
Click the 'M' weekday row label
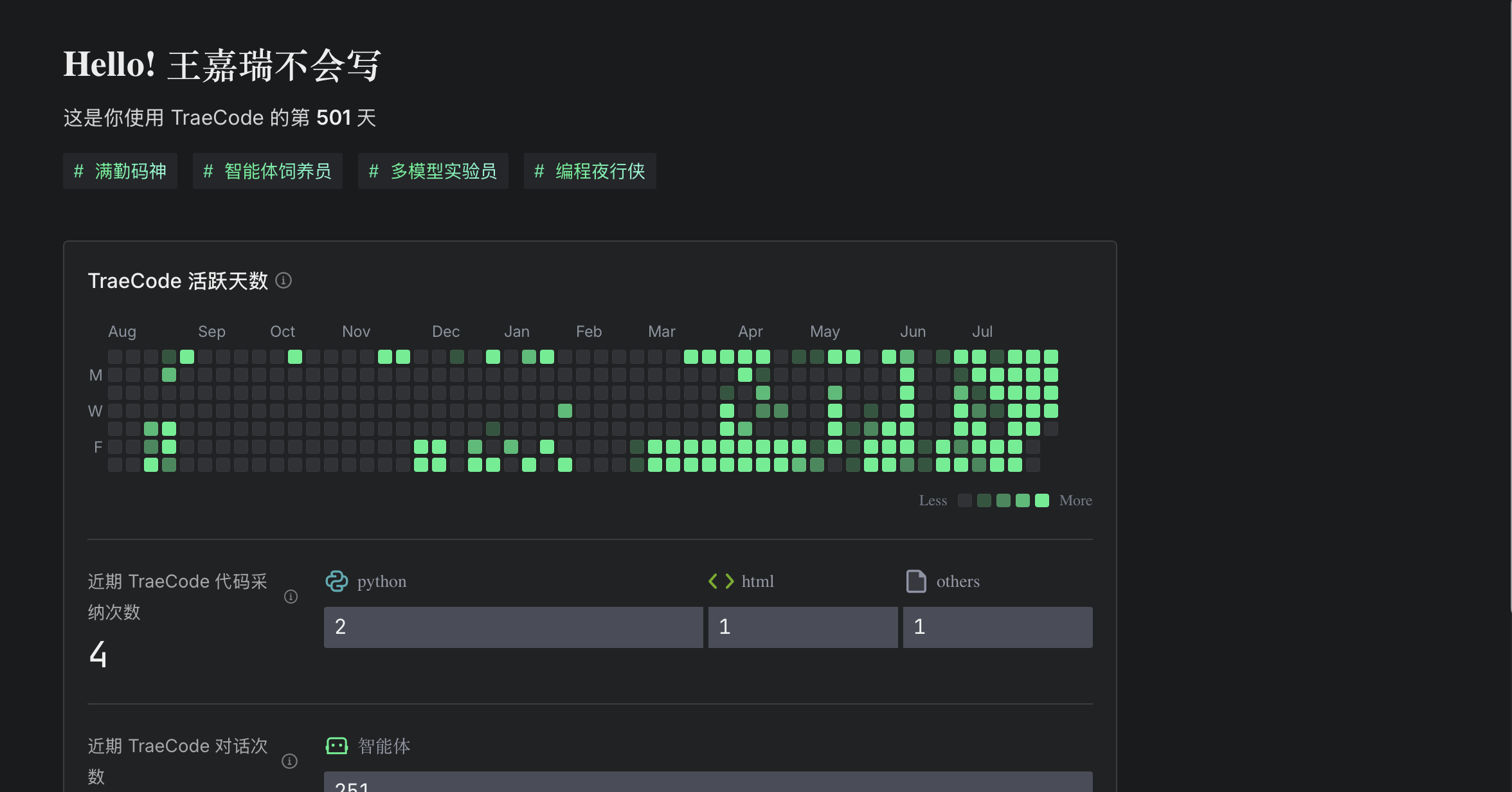click(96, 375)
